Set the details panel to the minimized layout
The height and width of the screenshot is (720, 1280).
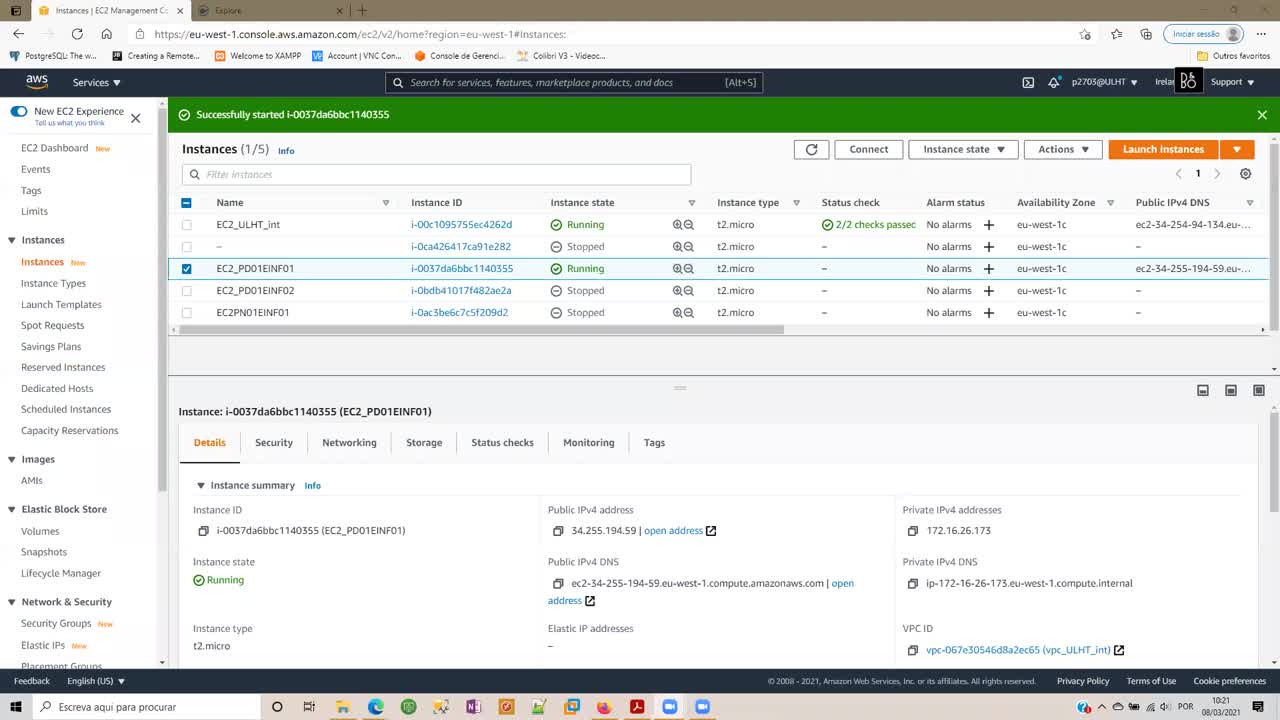click(x=1203, y=390)
